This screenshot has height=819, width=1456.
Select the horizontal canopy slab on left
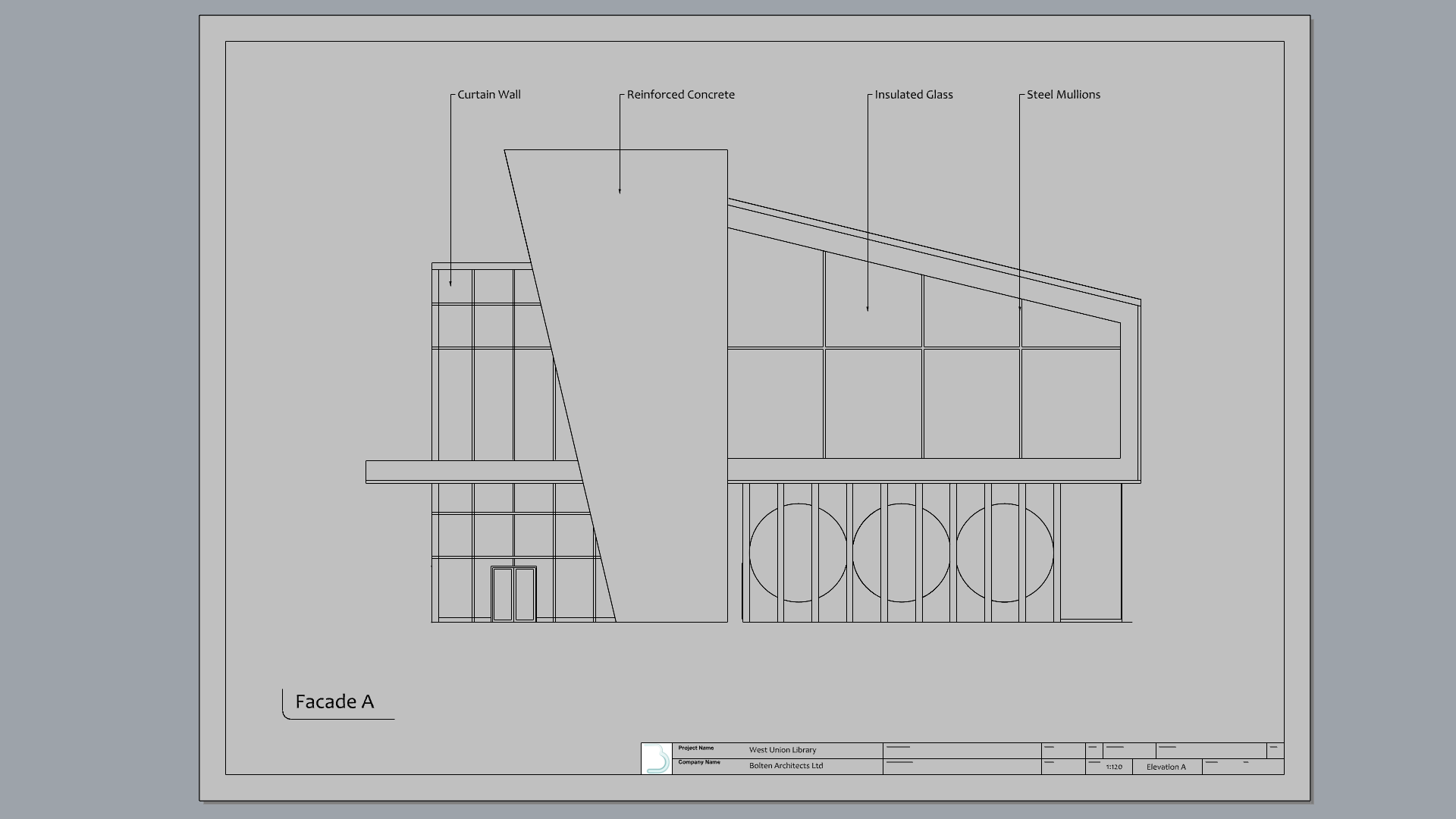(470, 472)
